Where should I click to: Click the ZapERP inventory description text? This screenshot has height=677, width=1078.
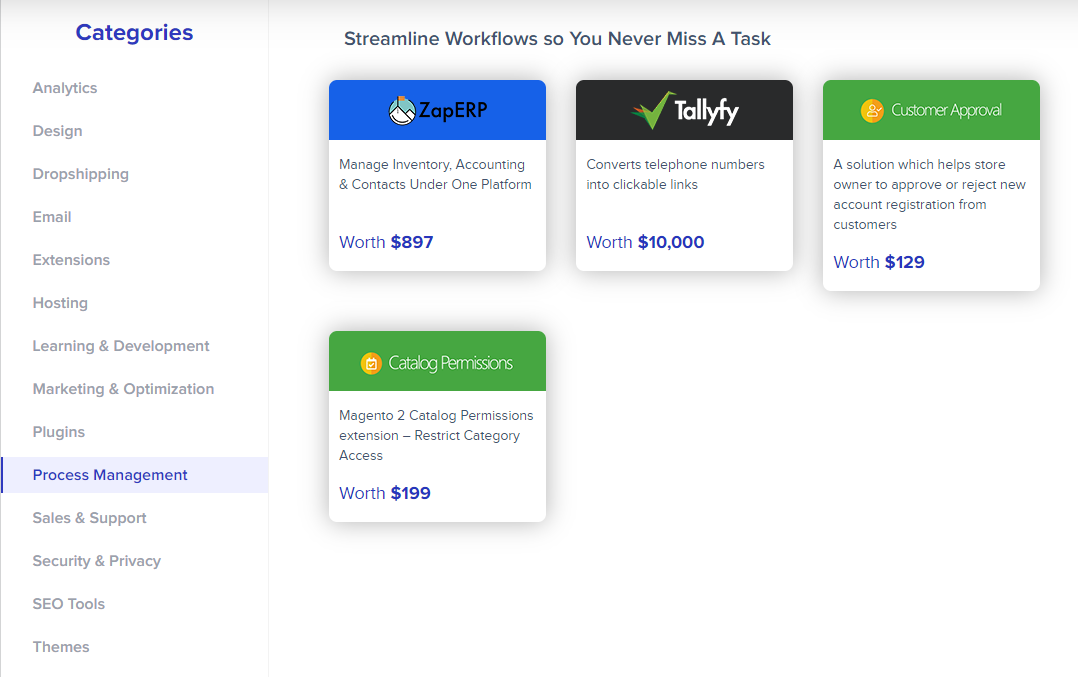pyautogui.click(x=435, y=175)
